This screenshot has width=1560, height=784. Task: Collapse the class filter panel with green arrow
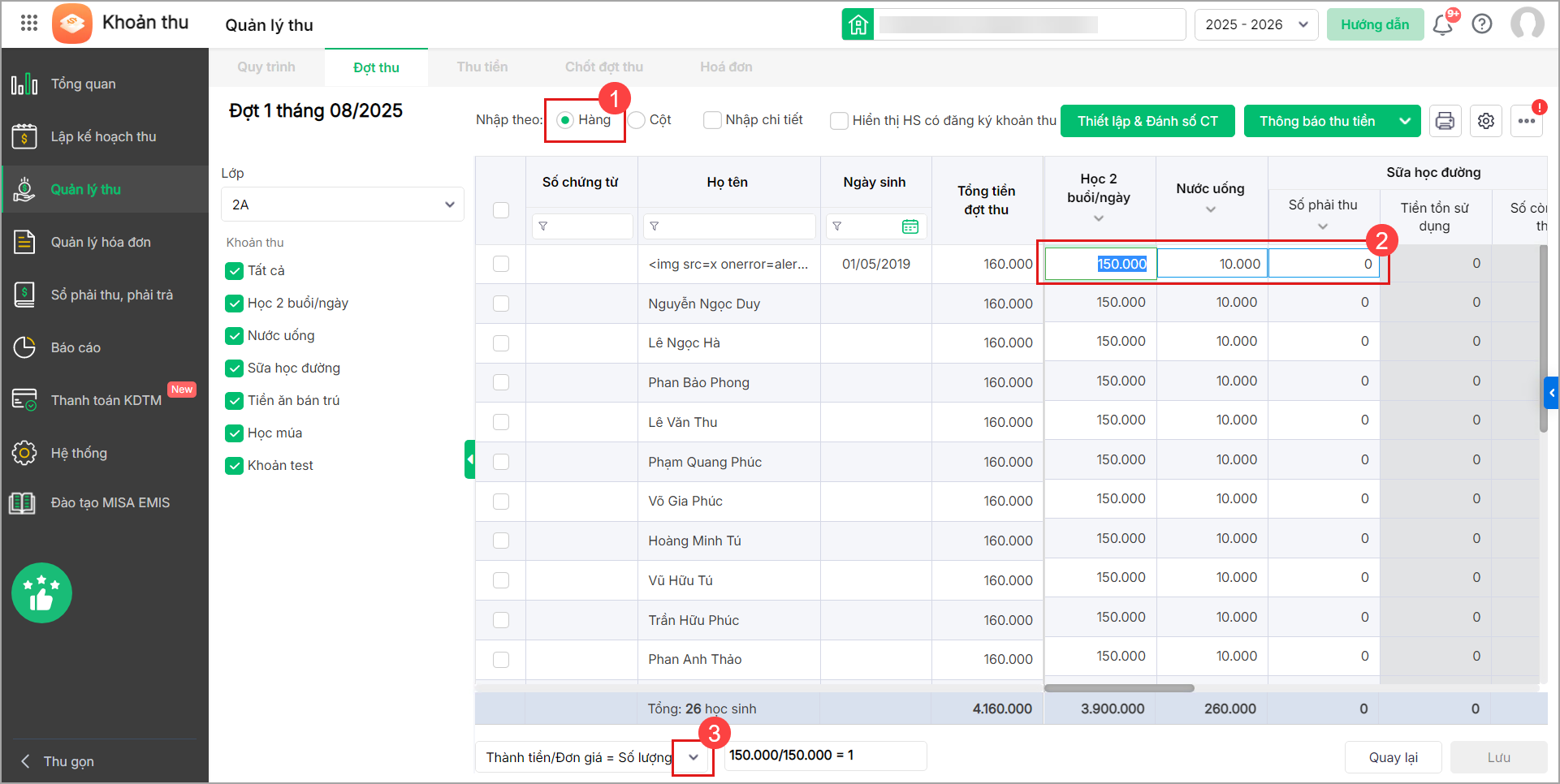[469, 459]
